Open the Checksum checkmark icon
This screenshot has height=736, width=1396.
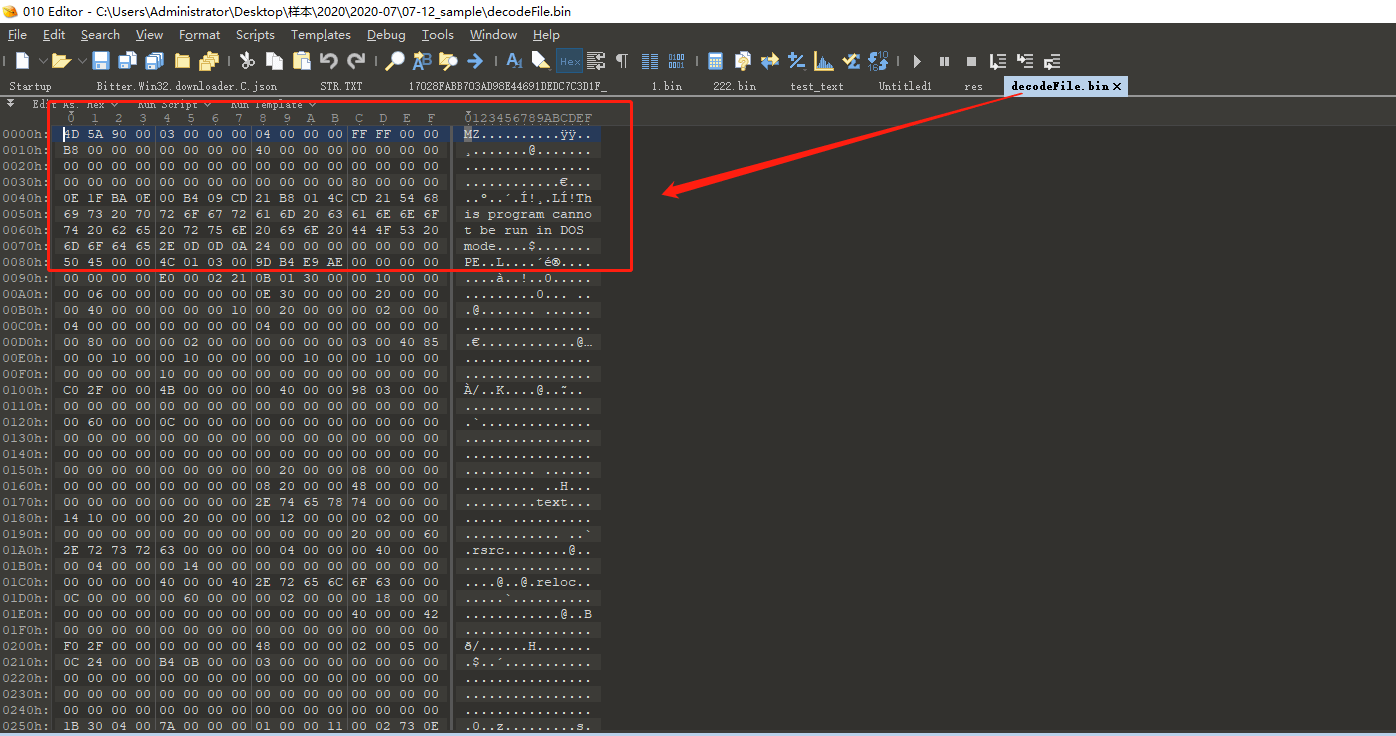pos(851,61)
